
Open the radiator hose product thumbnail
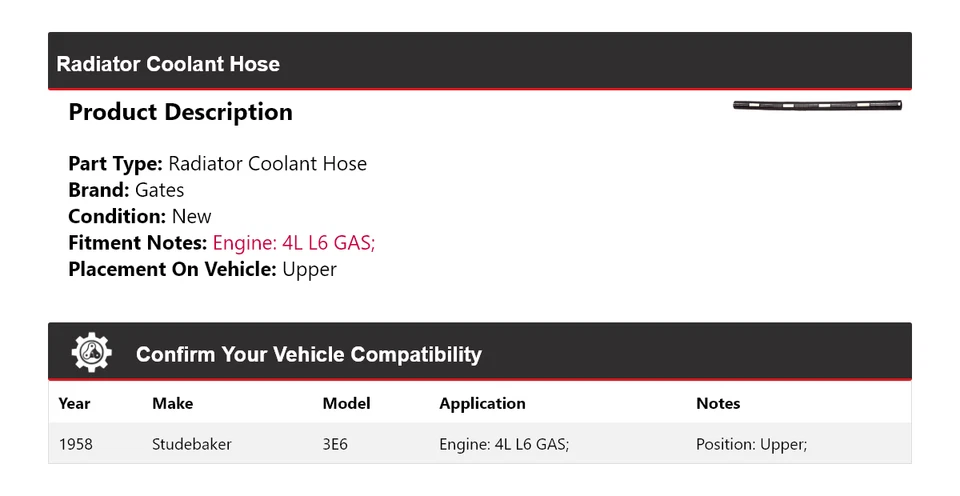click(817, 105)
